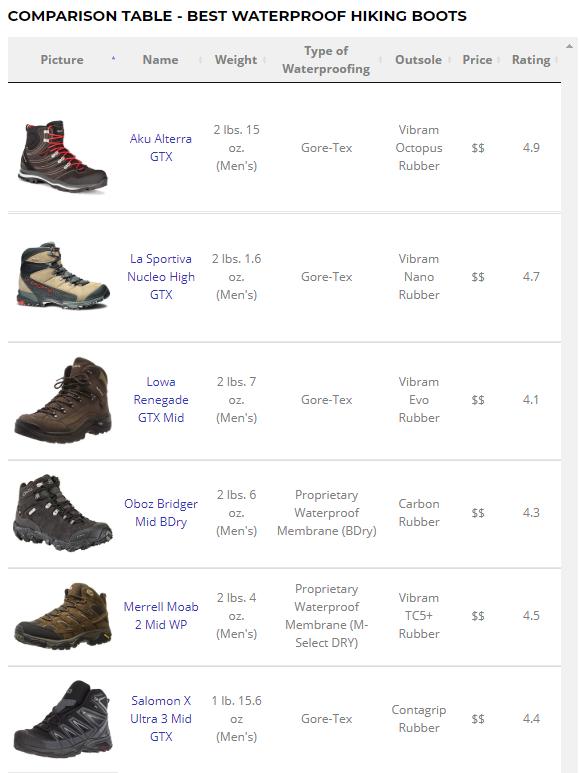Visit the Merrell Moab 2 Mid WP link
579x773 pixels.
pyautogui.click(x=161, y=616)
